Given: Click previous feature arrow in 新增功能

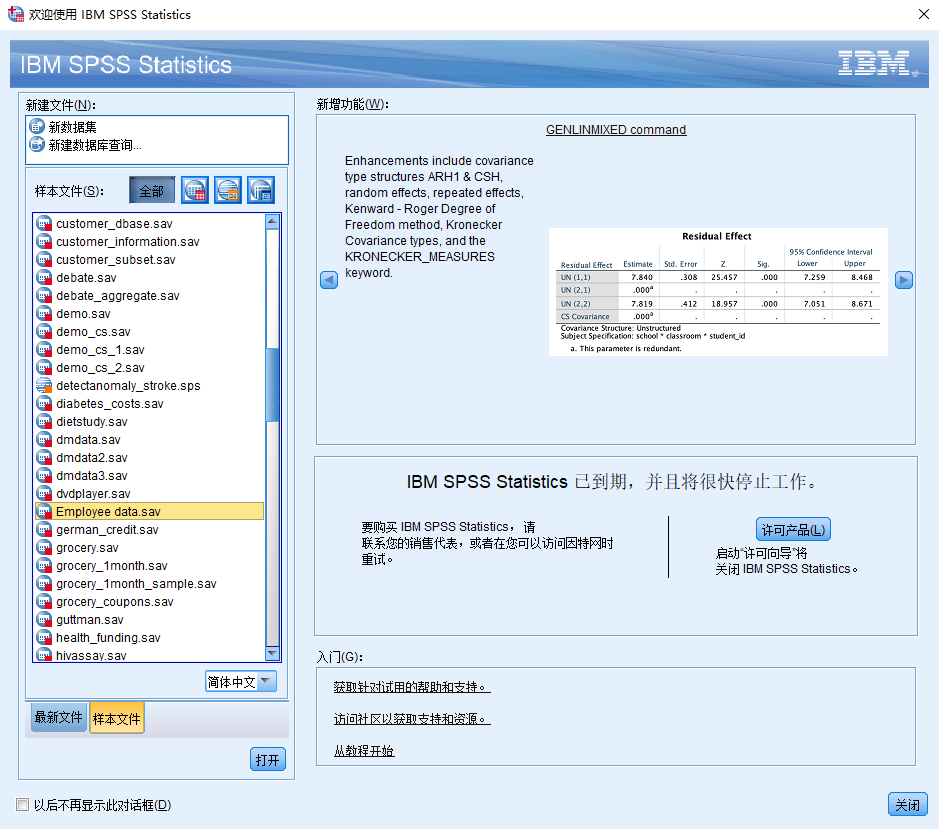Looking at the screenshot, I should coord(329,280).
